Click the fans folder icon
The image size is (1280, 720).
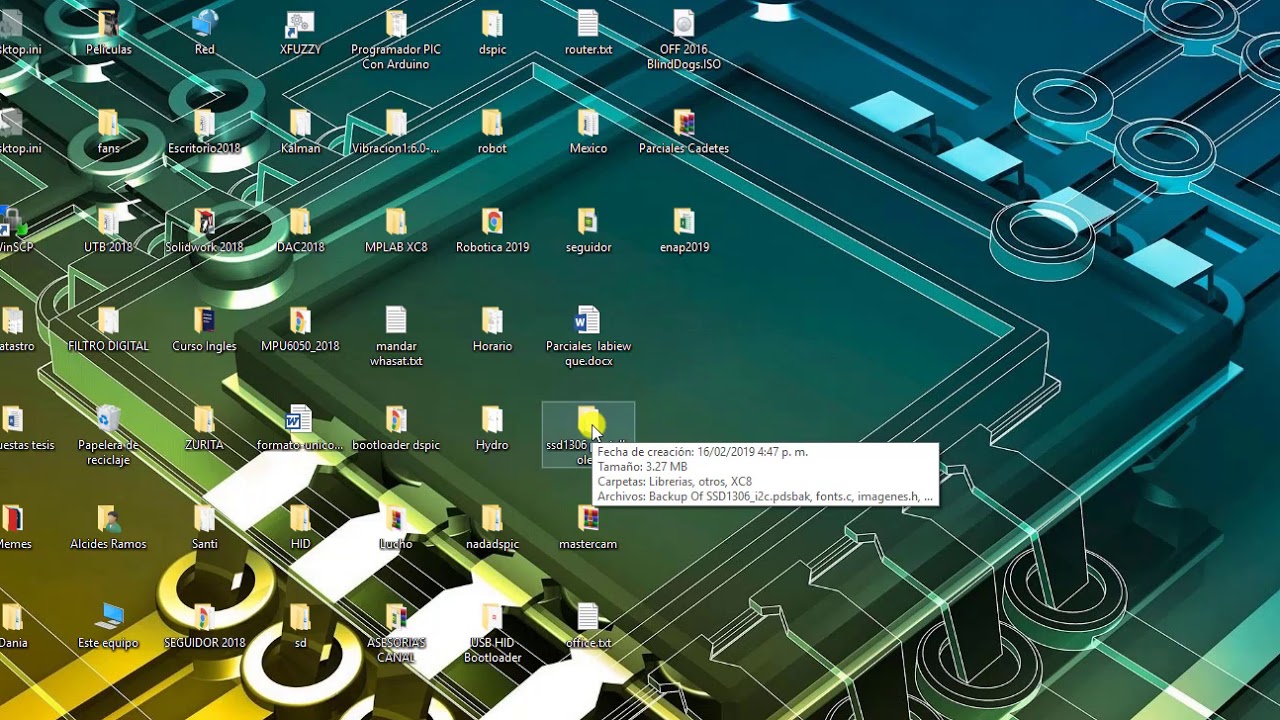pos(108,123)
